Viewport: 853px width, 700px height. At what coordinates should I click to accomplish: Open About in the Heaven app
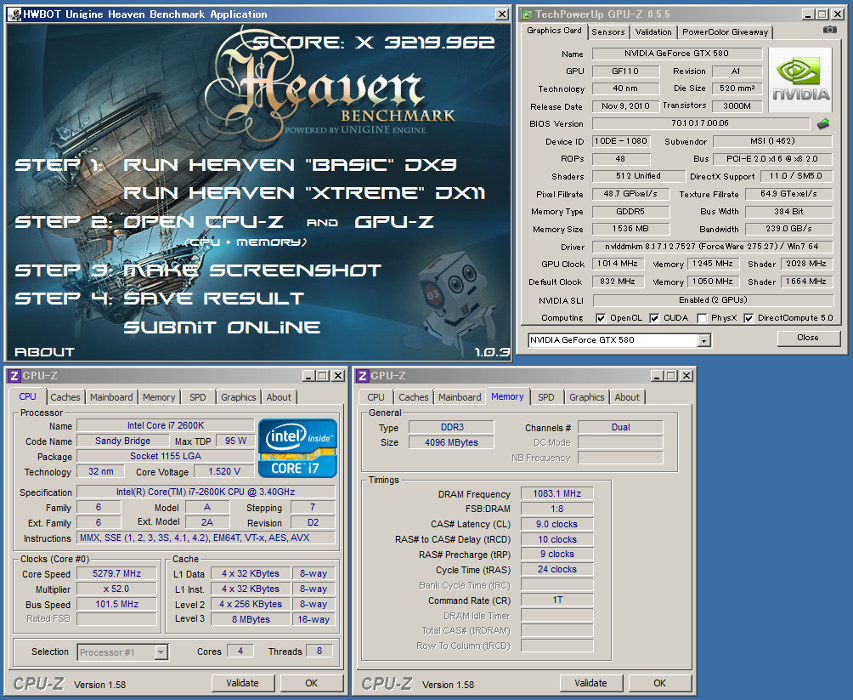45,352
